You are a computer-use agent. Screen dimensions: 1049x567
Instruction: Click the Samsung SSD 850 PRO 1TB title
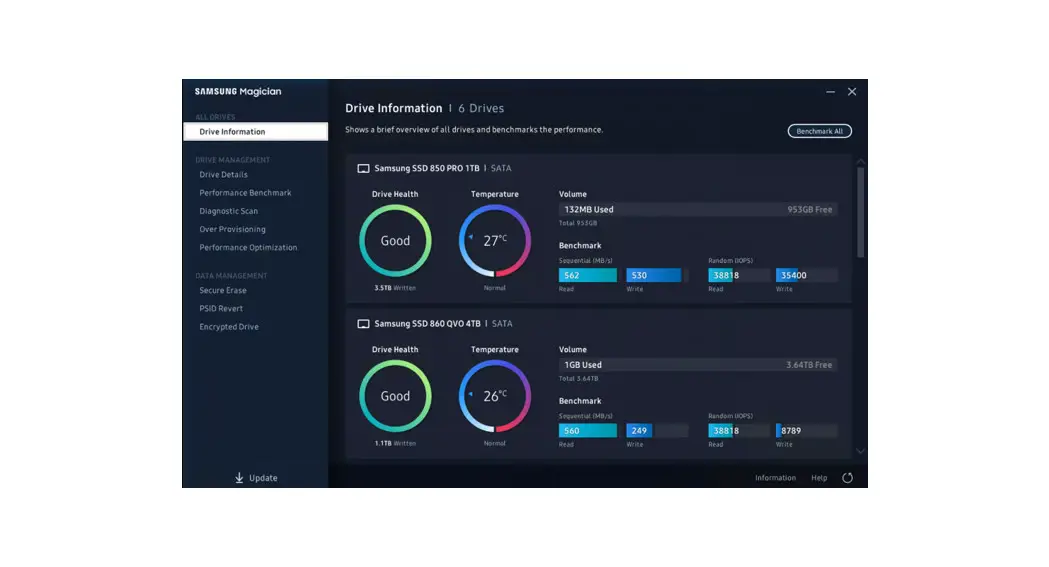427,168
